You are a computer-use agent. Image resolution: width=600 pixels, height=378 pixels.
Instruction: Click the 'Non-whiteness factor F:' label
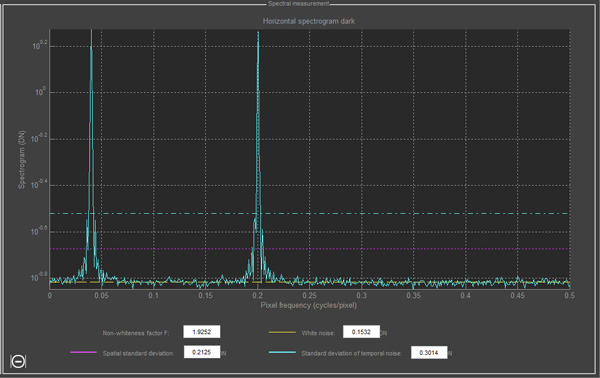point(135,333)
